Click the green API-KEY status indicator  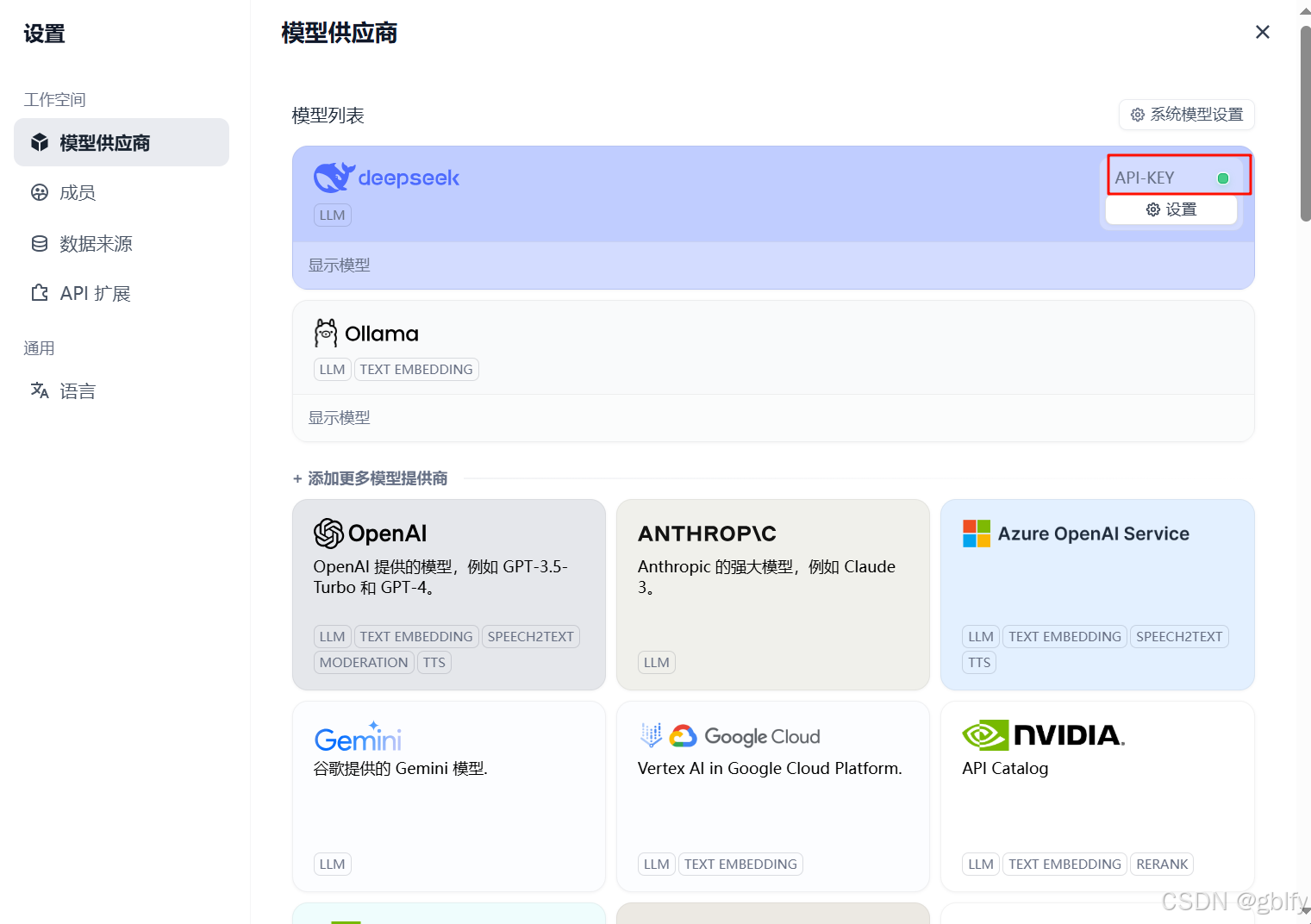click(x=1222, y=178)
